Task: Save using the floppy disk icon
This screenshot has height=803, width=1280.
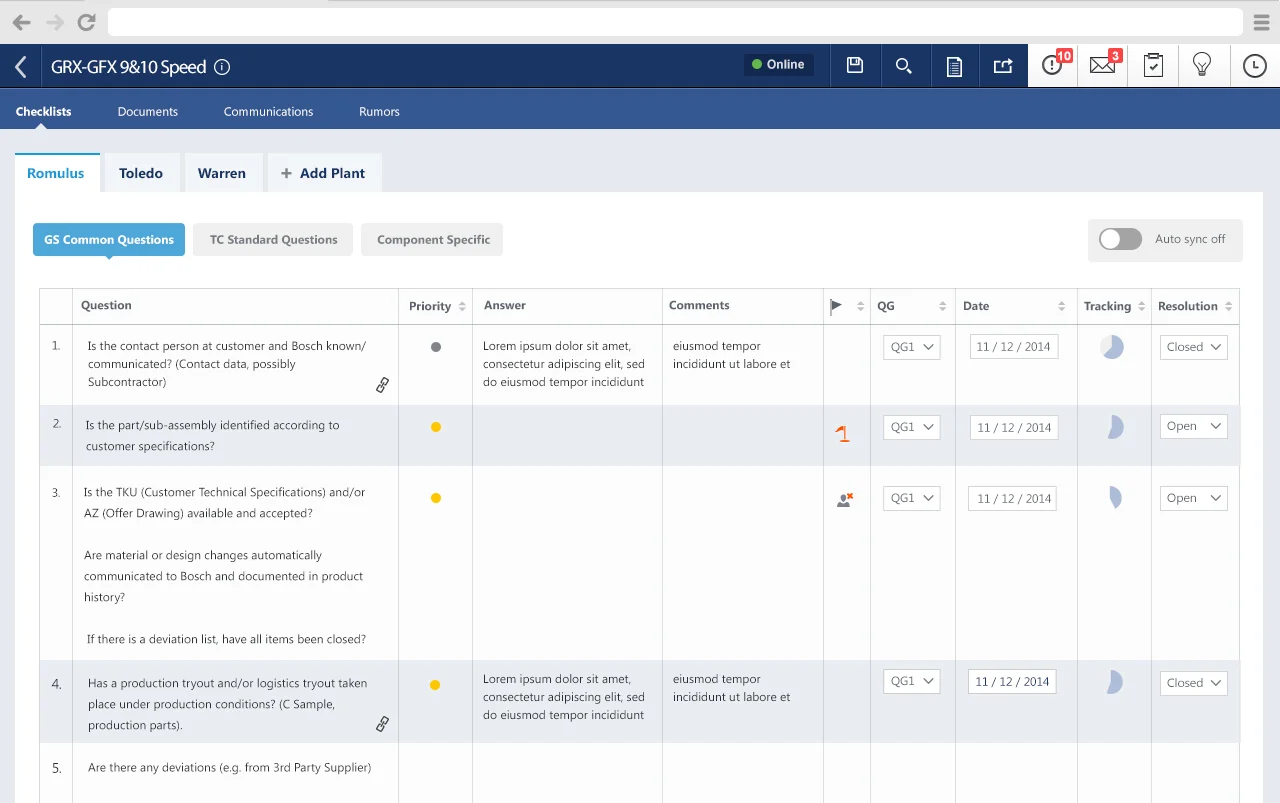Action: [855, 65]
